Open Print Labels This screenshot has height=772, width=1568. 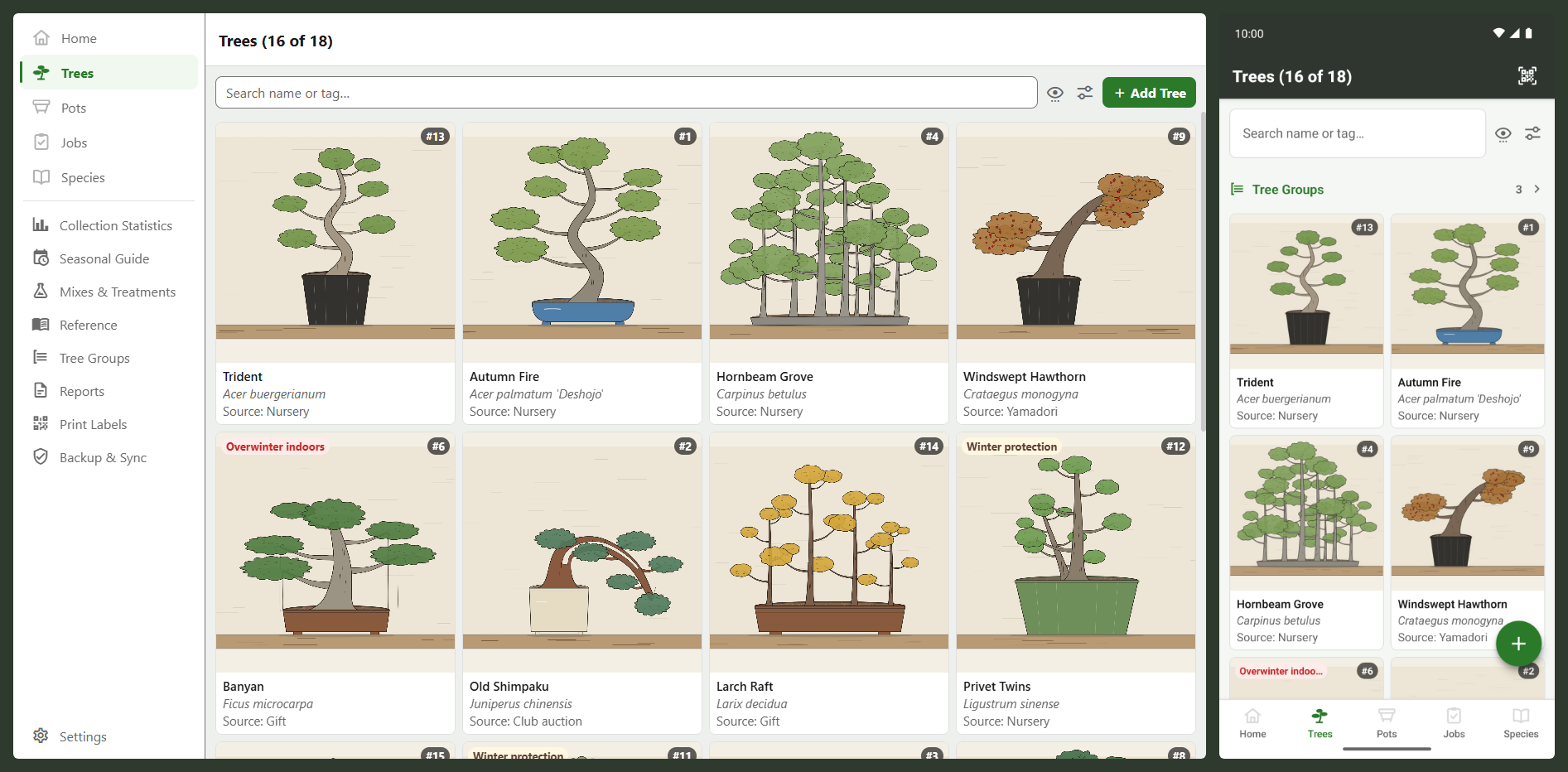(109, 424)
